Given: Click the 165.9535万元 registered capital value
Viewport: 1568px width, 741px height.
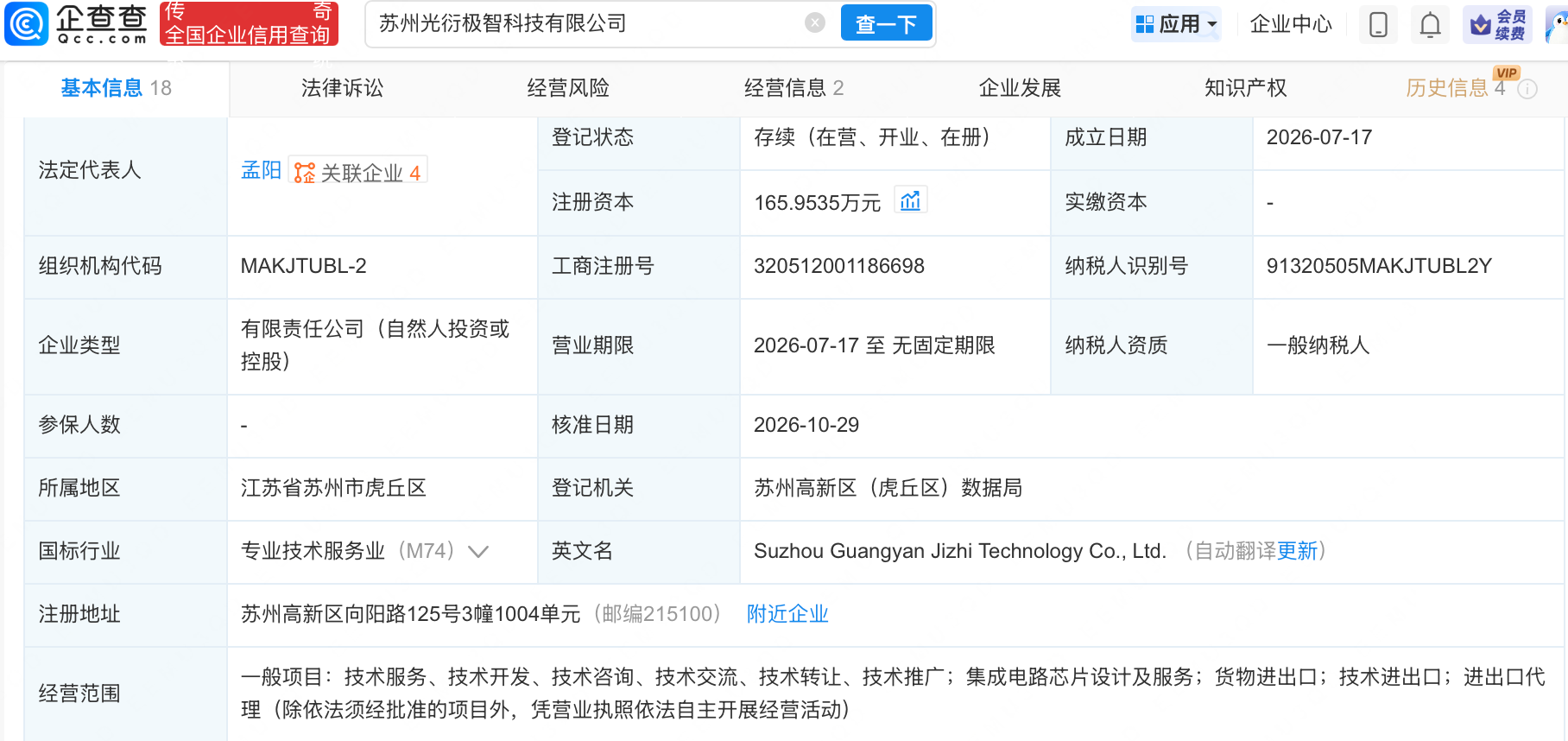Looking at the screenshot, I should coord(817,203).
